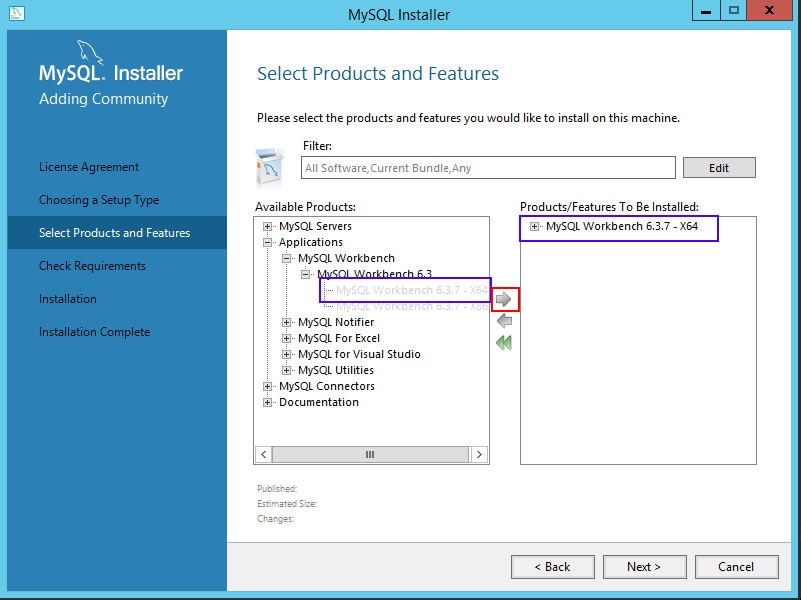
Task: Click the green double-arrow remove all icon
Action: click(504, 343)
